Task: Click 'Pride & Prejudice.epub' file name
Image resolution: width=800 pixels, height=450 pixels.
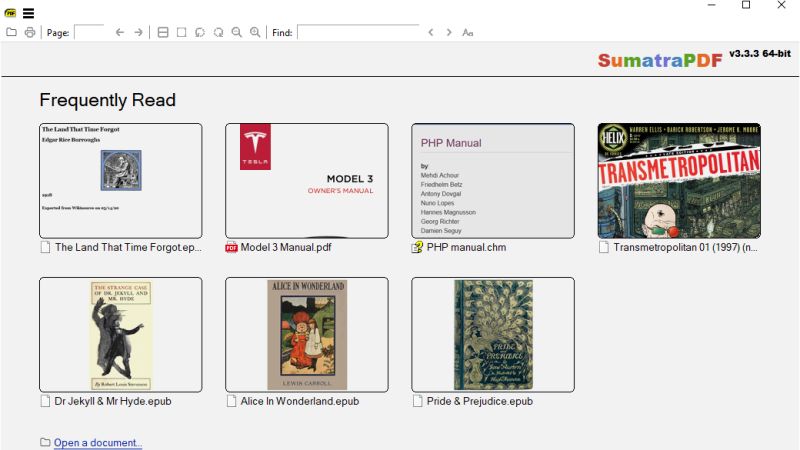Action: tap(480, 401)
